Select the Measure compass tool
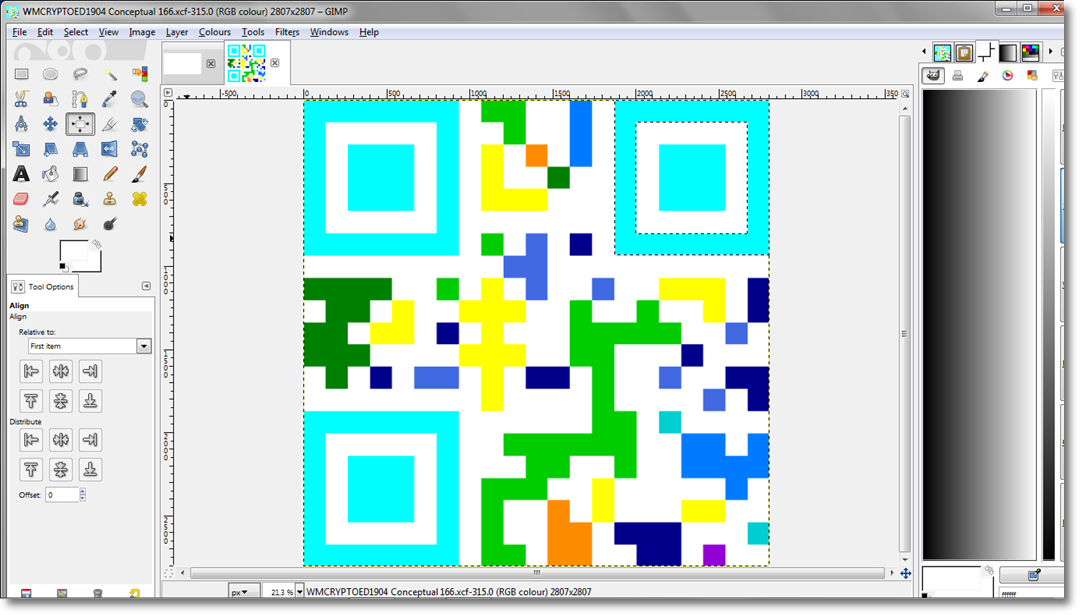The image size is (1080, 615). [x=21, y=124]
